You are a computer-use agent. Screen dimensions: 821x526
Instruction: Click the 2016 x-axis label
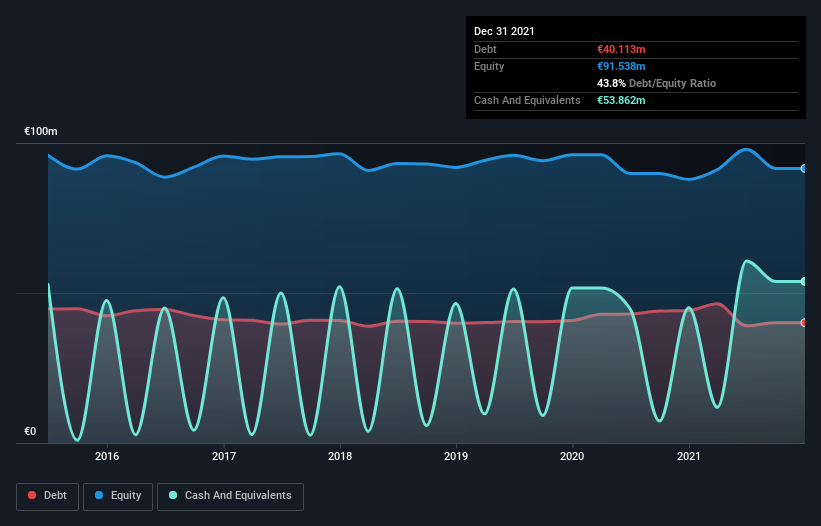click(x=107, y=456)
